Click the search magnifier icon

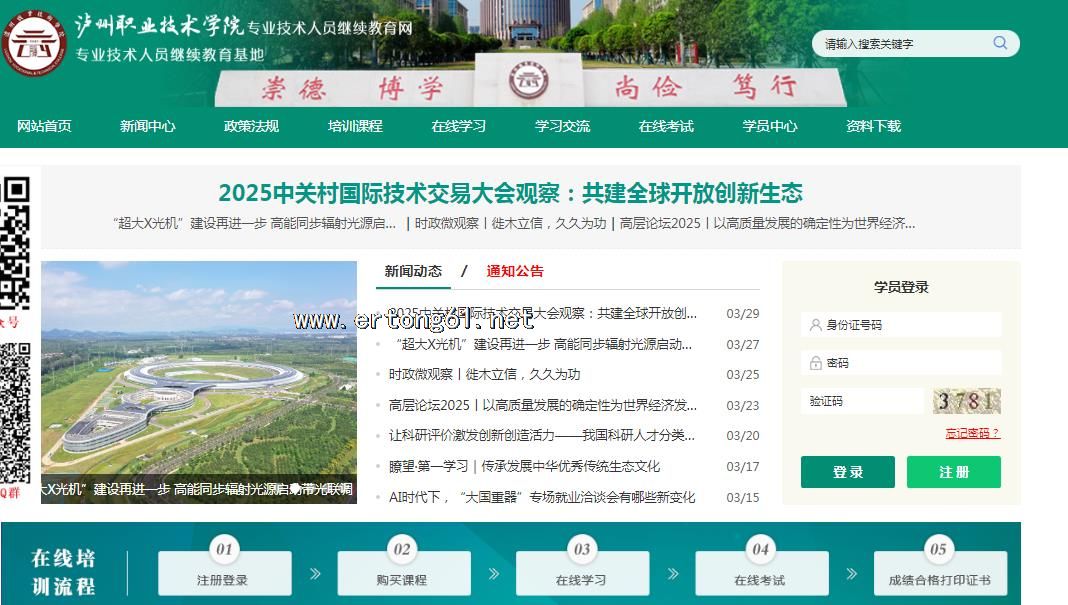[x=1000, y=43]
